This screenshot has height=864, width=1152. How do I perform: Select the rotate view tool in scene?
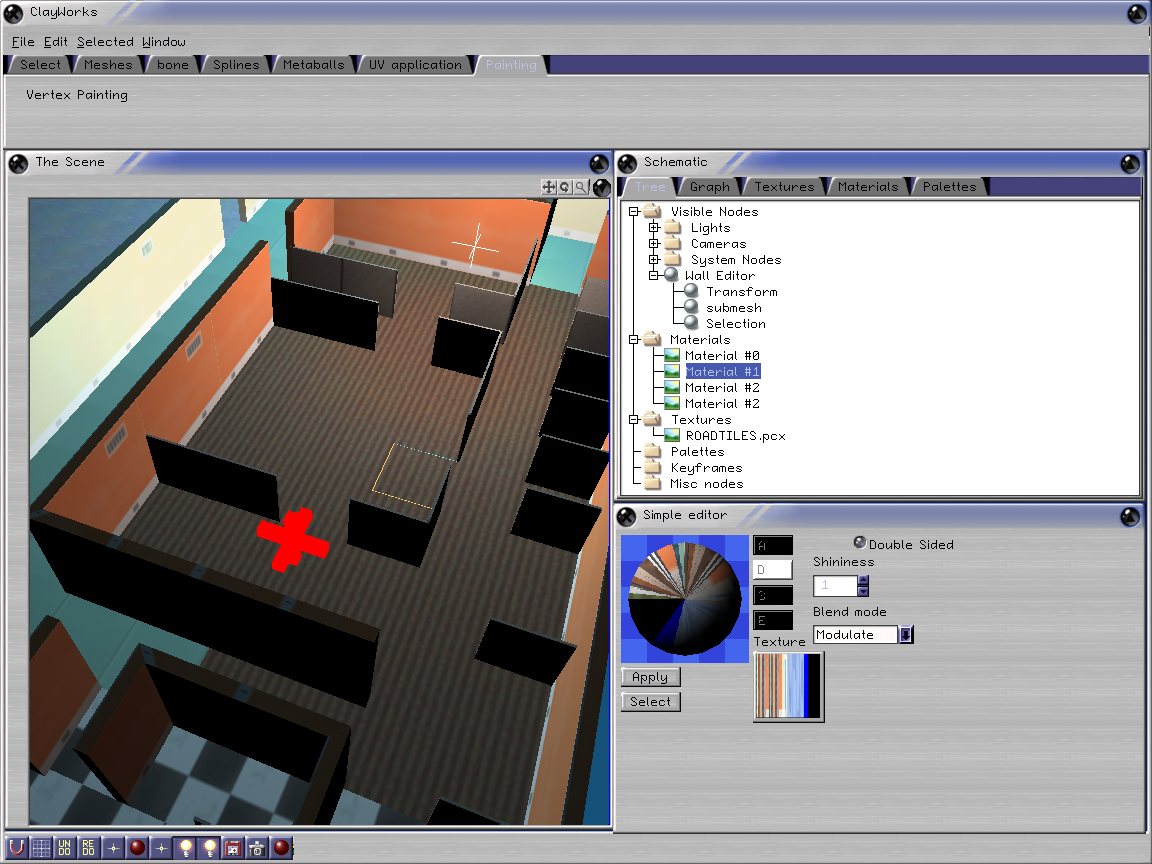564,187
